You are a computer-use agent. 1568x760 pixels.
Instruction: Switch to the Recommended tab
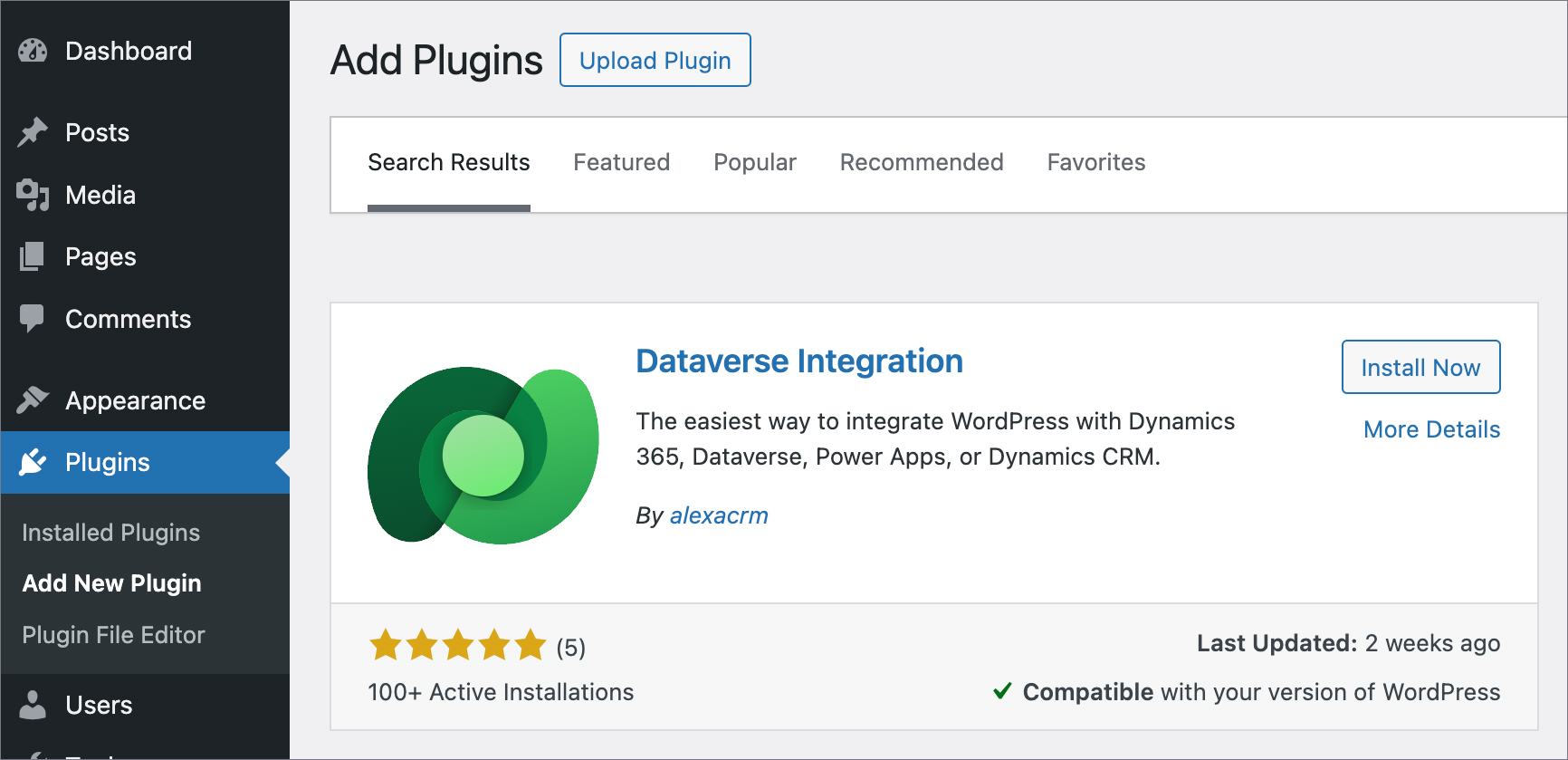[x=922, y=163]
